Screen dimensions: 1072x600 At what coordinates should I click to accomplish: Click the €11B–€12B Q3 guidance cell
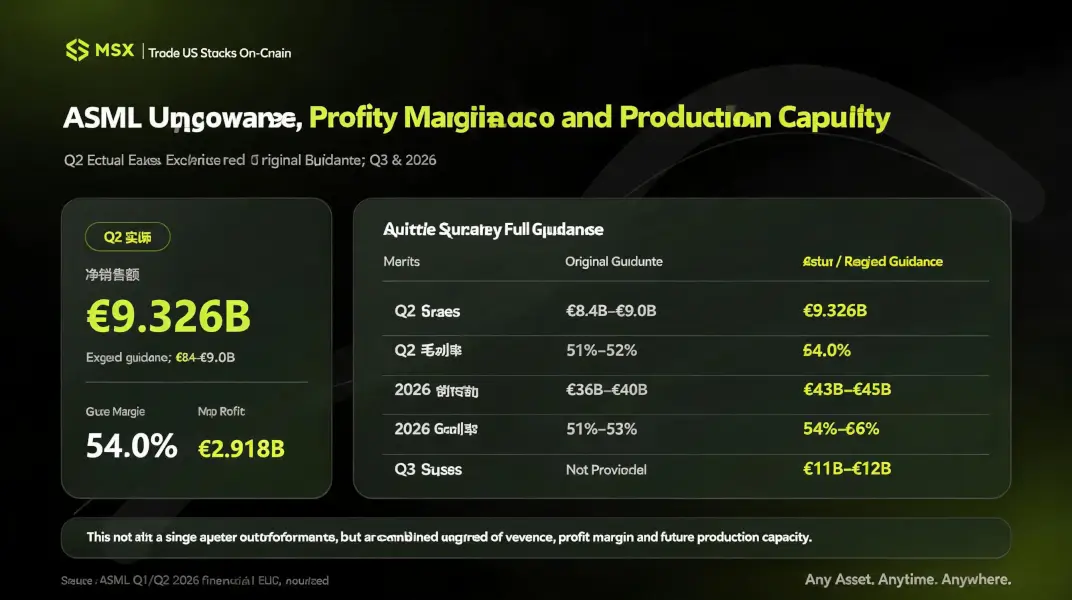[x=846, y=469]
